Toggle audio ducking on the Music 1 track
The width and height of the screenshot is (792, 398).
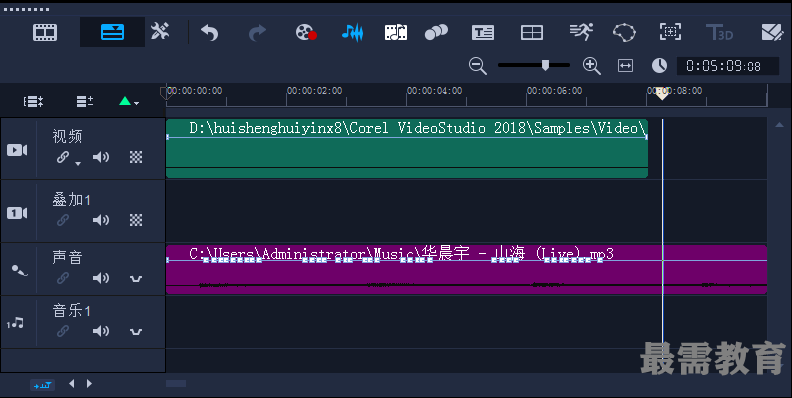click(136, 331)
